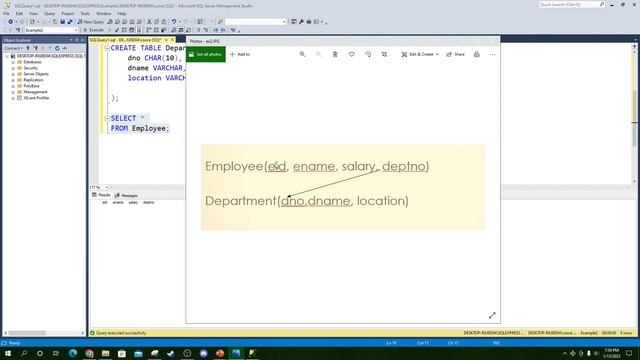Switch to the Messages tab
This screenshot has height=360, width=640.
click(x=127, y=195)
